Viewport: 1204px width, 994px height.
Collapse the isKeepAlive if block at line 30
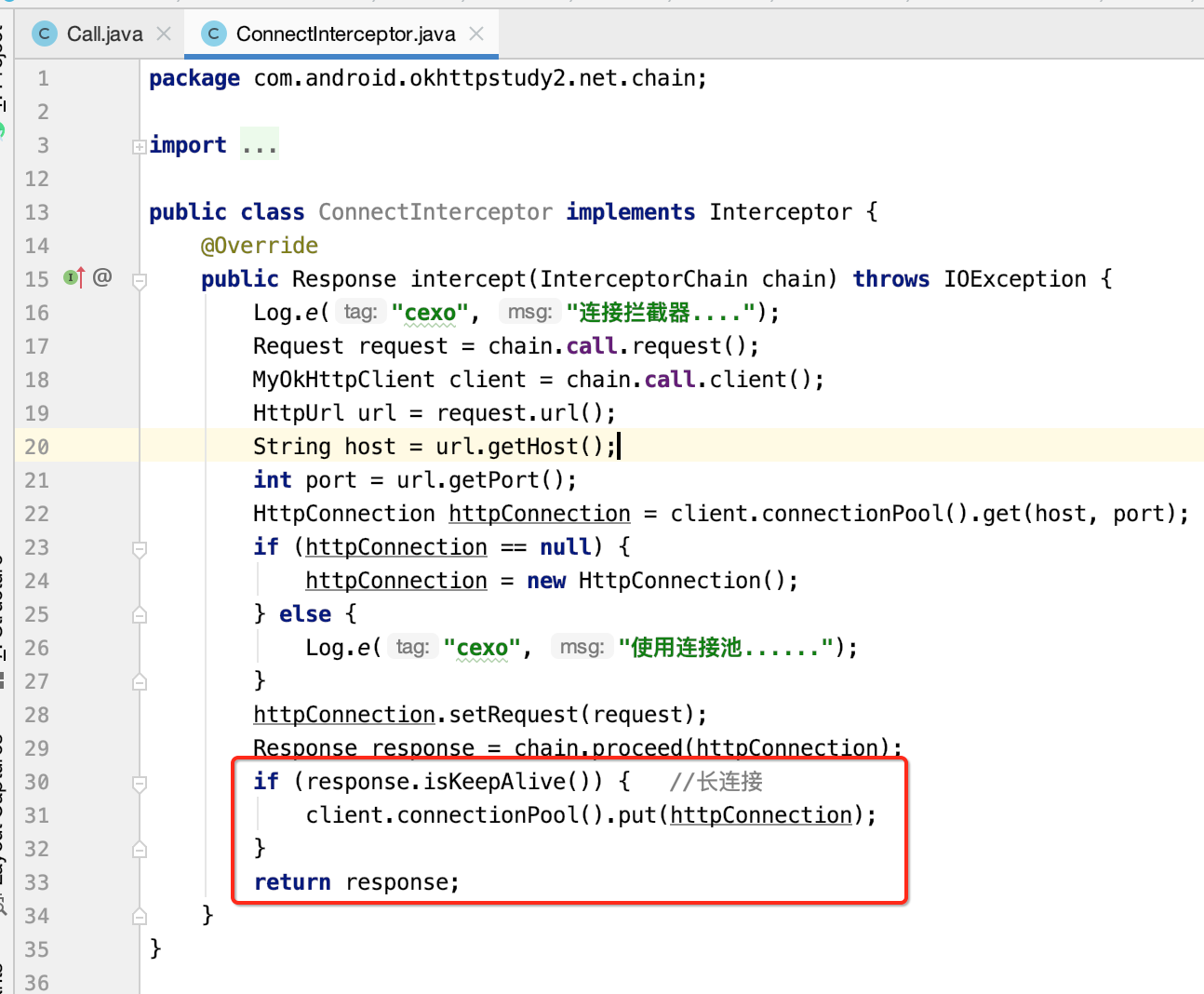pyautogui.click(x=140, y=783)
